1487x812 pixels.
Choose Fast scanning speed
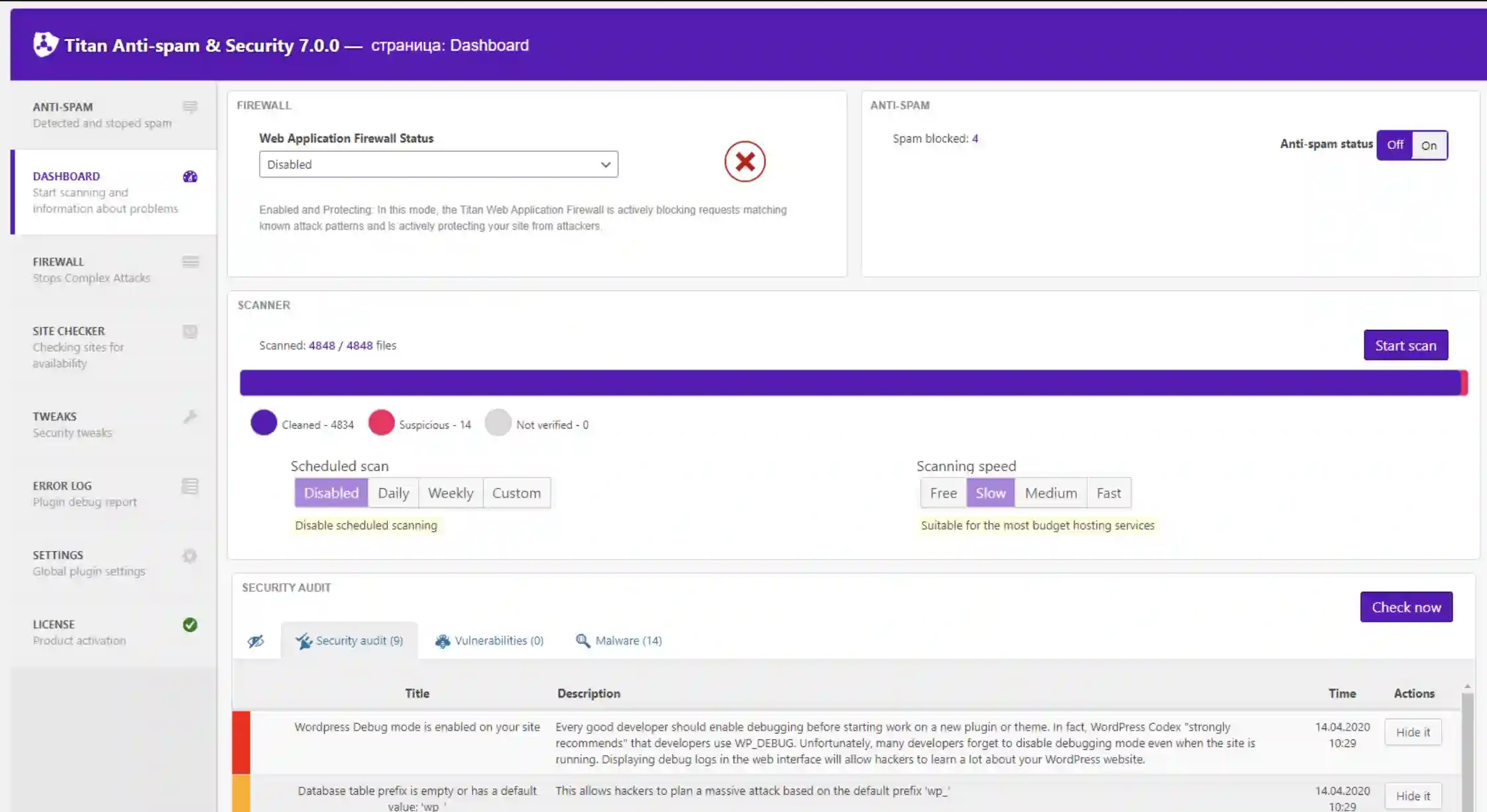1109,493
